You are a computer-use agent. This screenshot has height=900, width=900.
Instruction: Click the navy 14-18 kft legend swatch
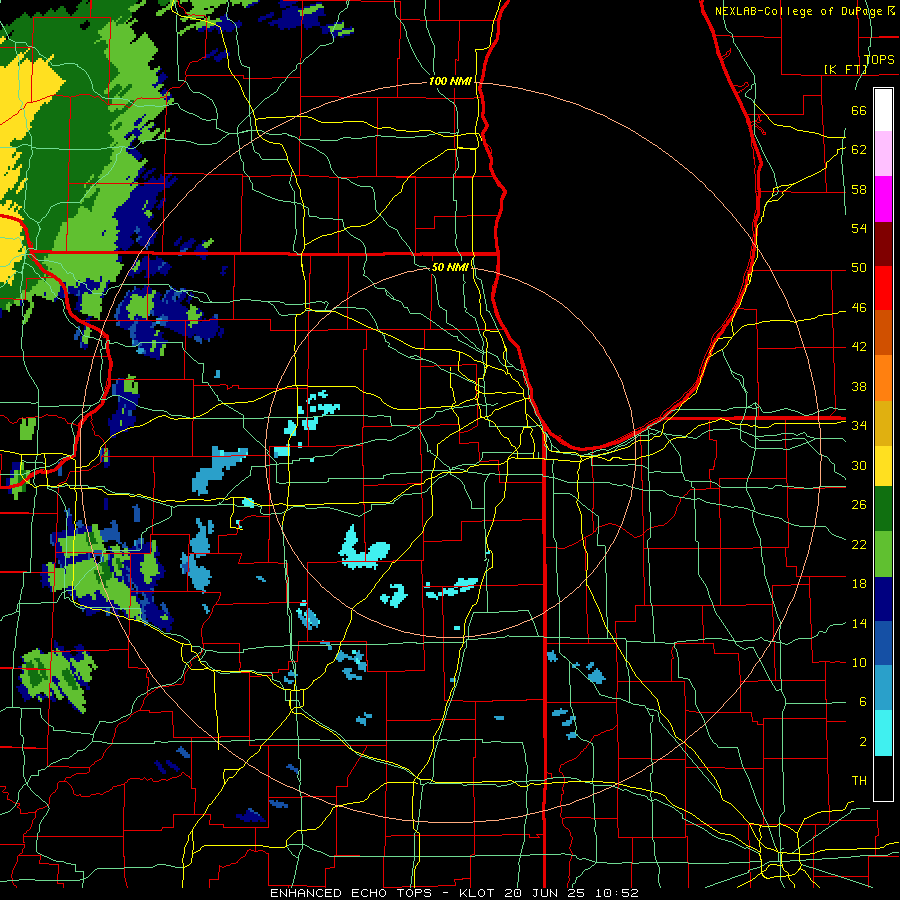(883, 599)
